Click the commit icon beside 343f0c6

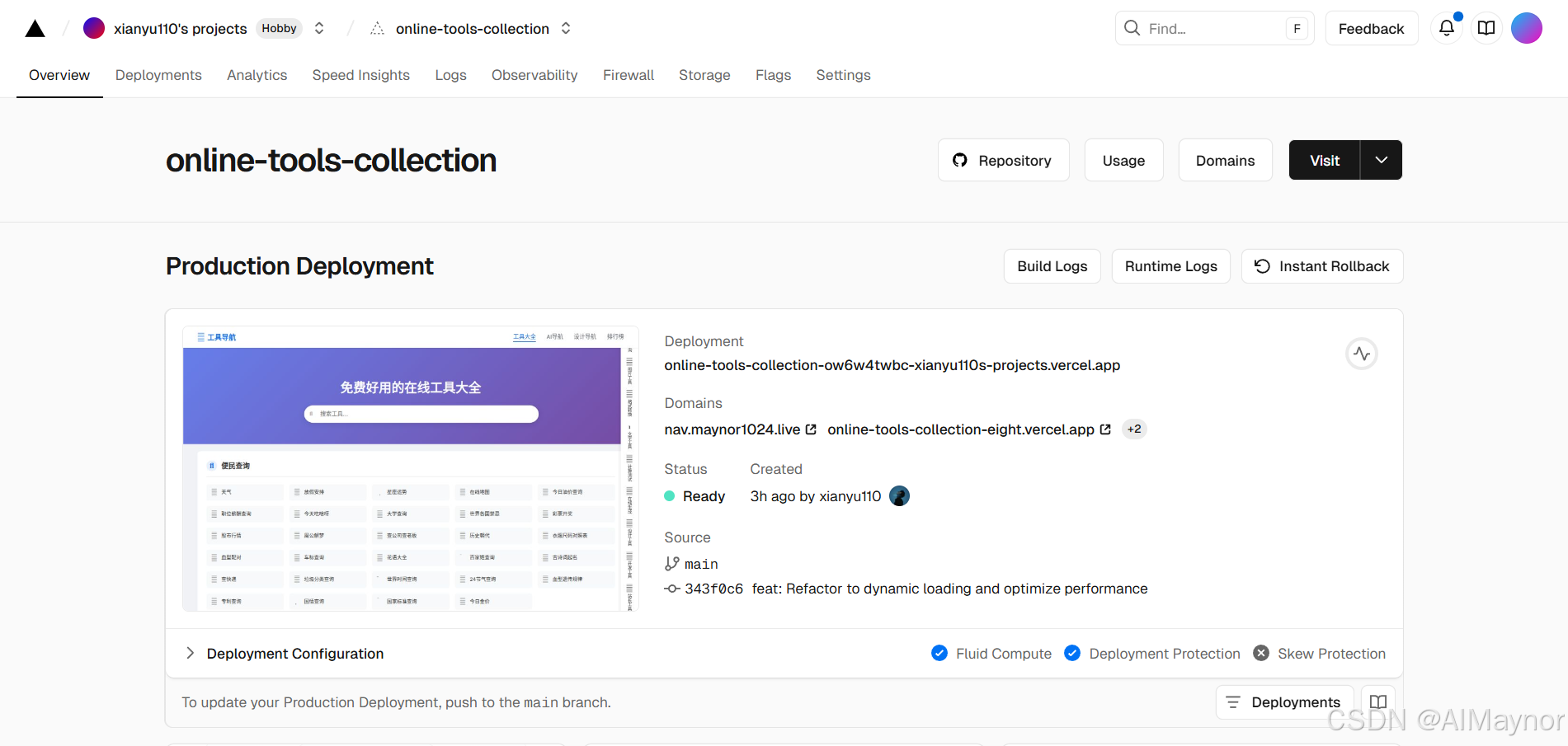point(672,589)
